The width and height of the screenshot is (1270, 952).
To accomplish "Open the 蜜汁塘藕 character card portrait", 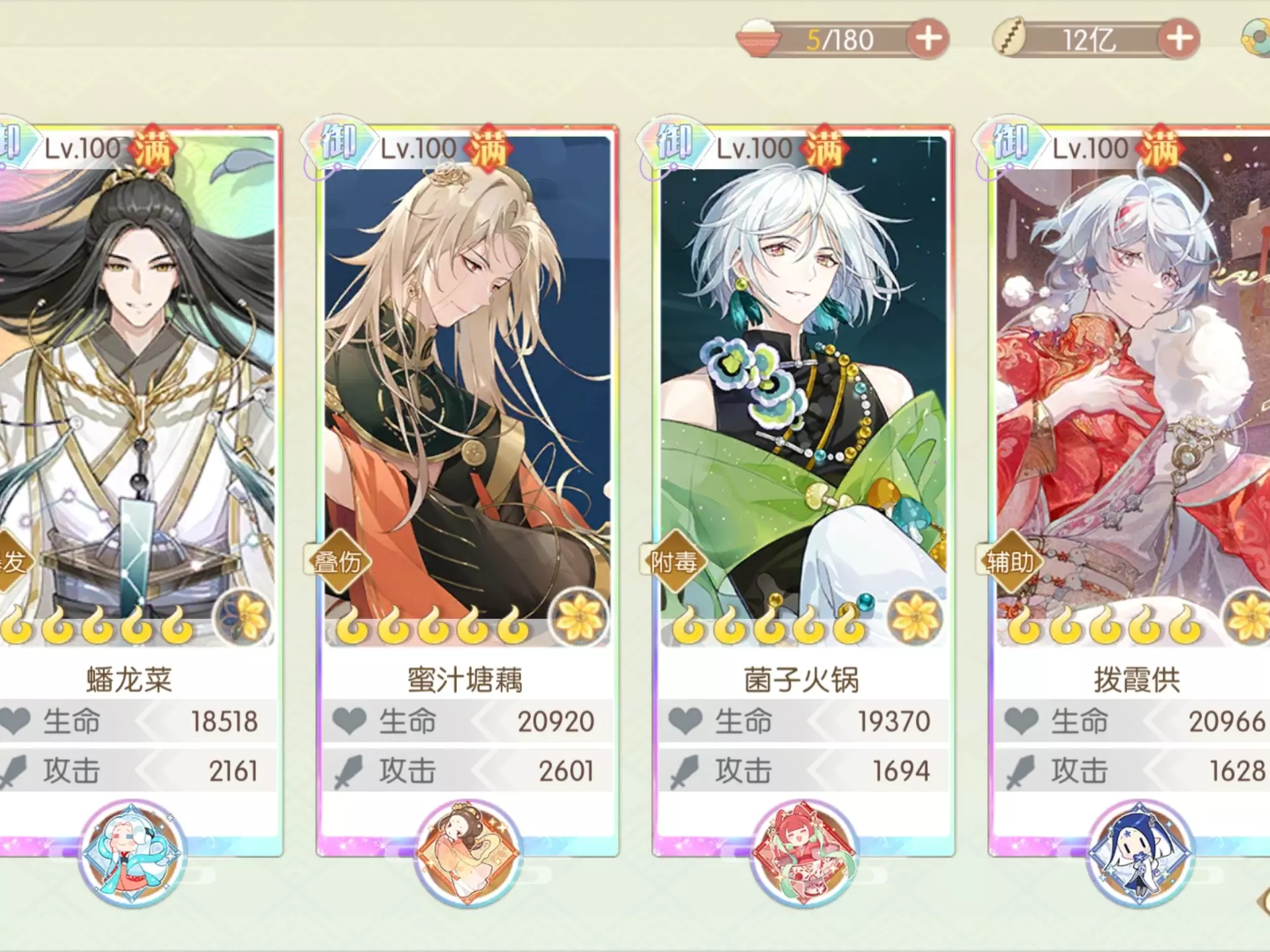I will [467, 390].
